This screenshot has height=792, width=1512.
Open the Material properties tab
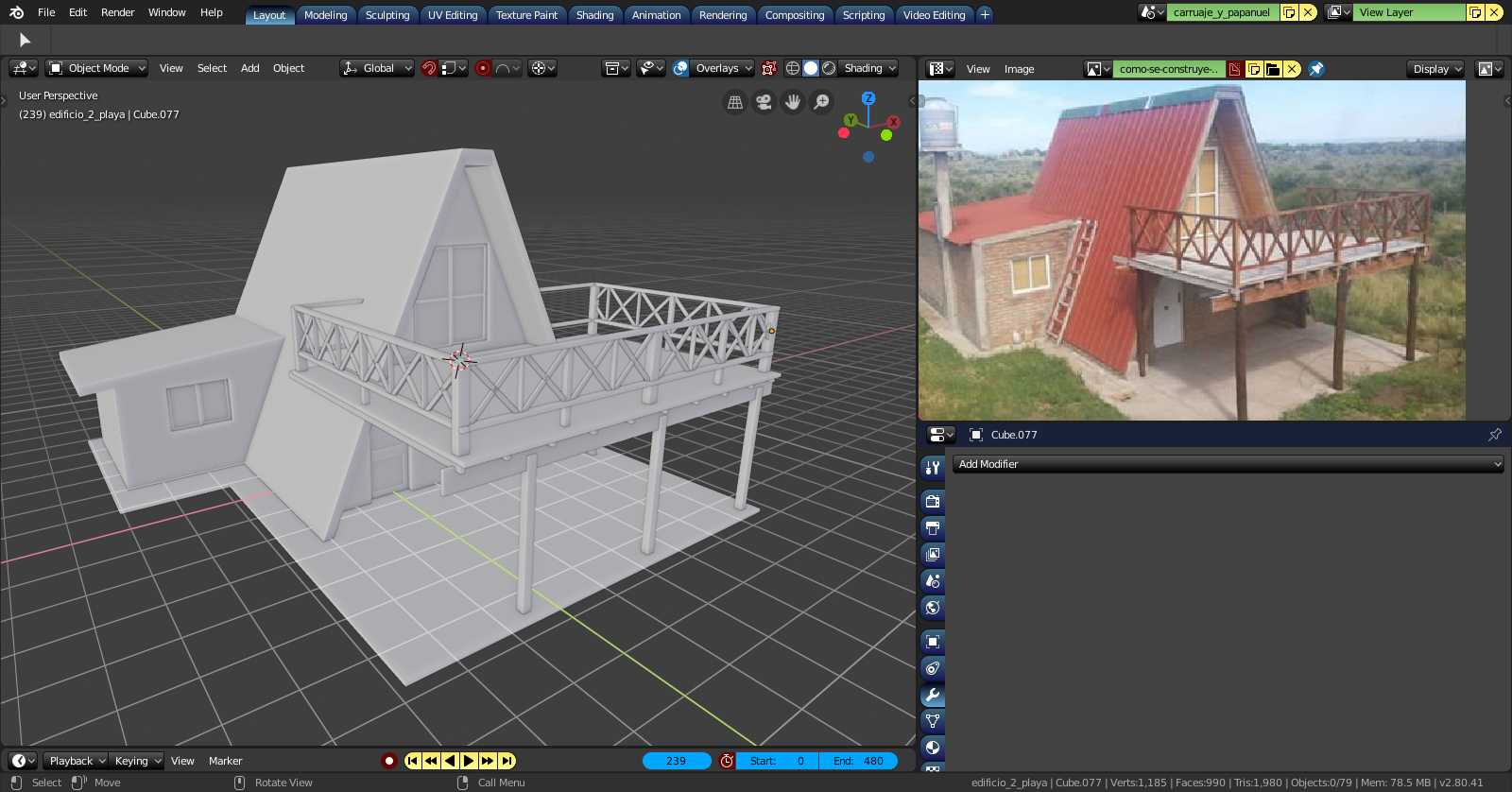(933, 748)
